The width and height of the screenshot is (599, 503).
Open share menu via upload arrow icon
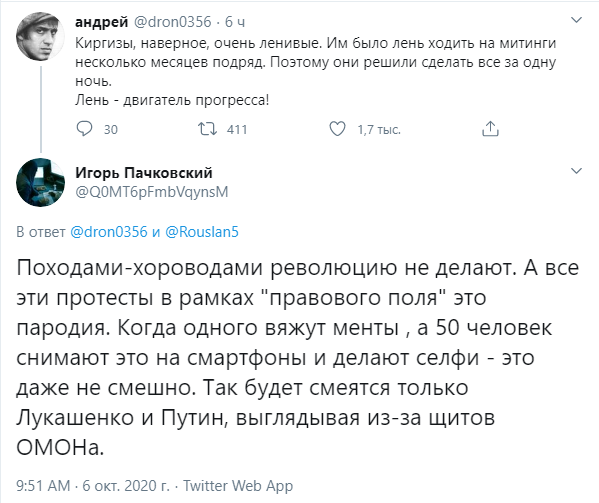(x=490, y=129)
